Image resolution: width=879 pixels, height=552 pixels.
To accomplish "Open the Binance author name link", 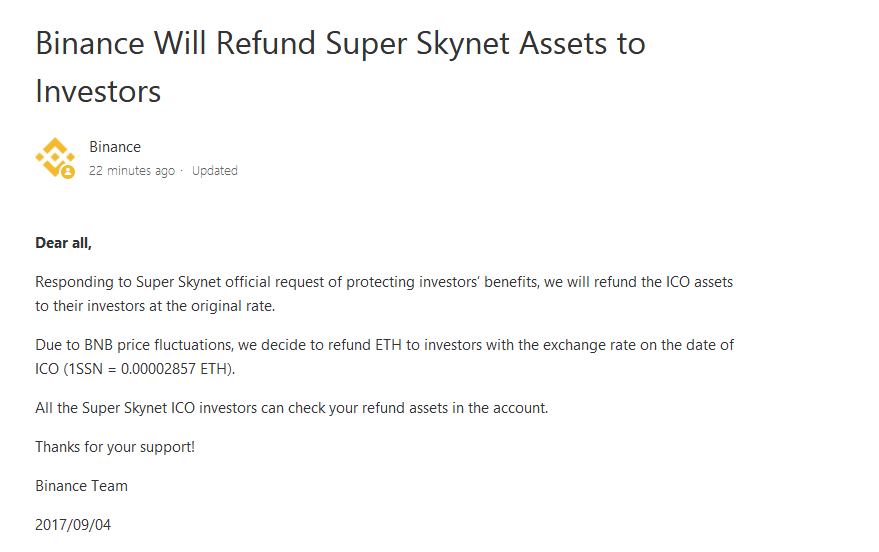I will coord(115,147).
